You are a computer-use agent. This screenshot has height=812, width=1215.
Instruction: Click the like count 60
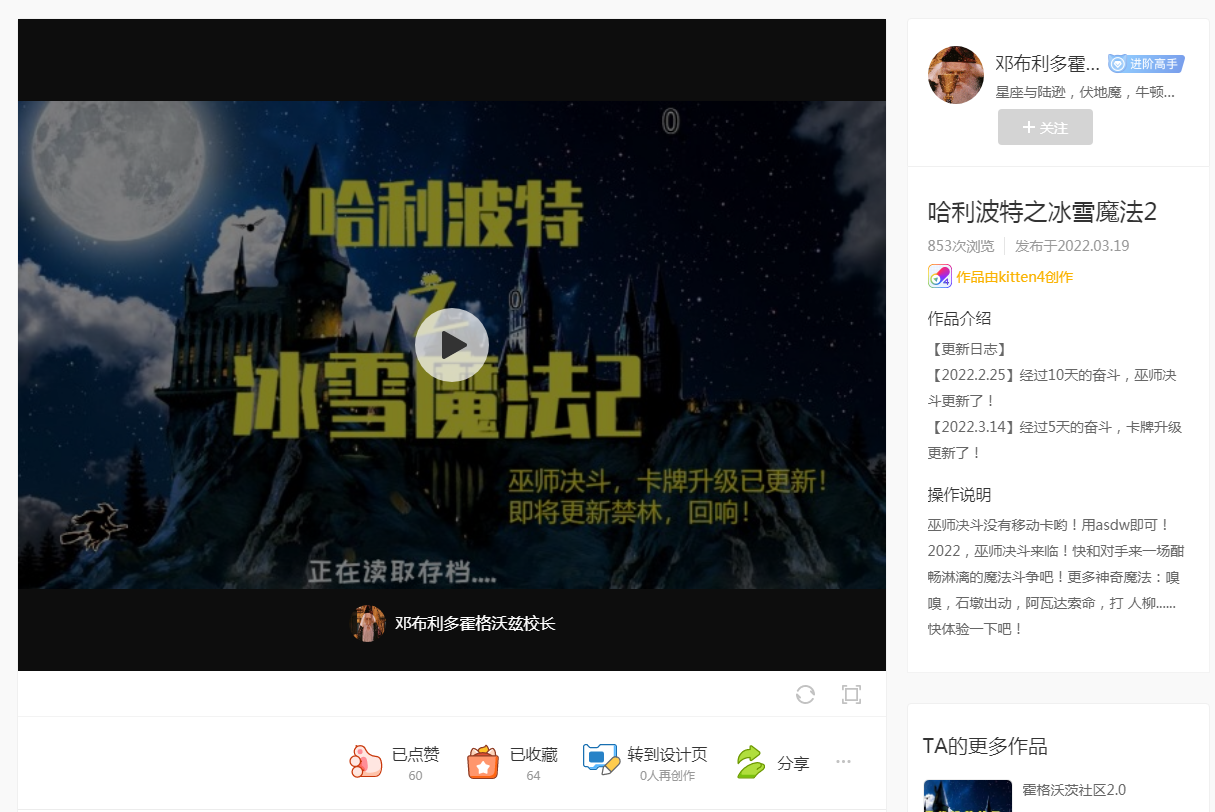[x=415, y=776]
